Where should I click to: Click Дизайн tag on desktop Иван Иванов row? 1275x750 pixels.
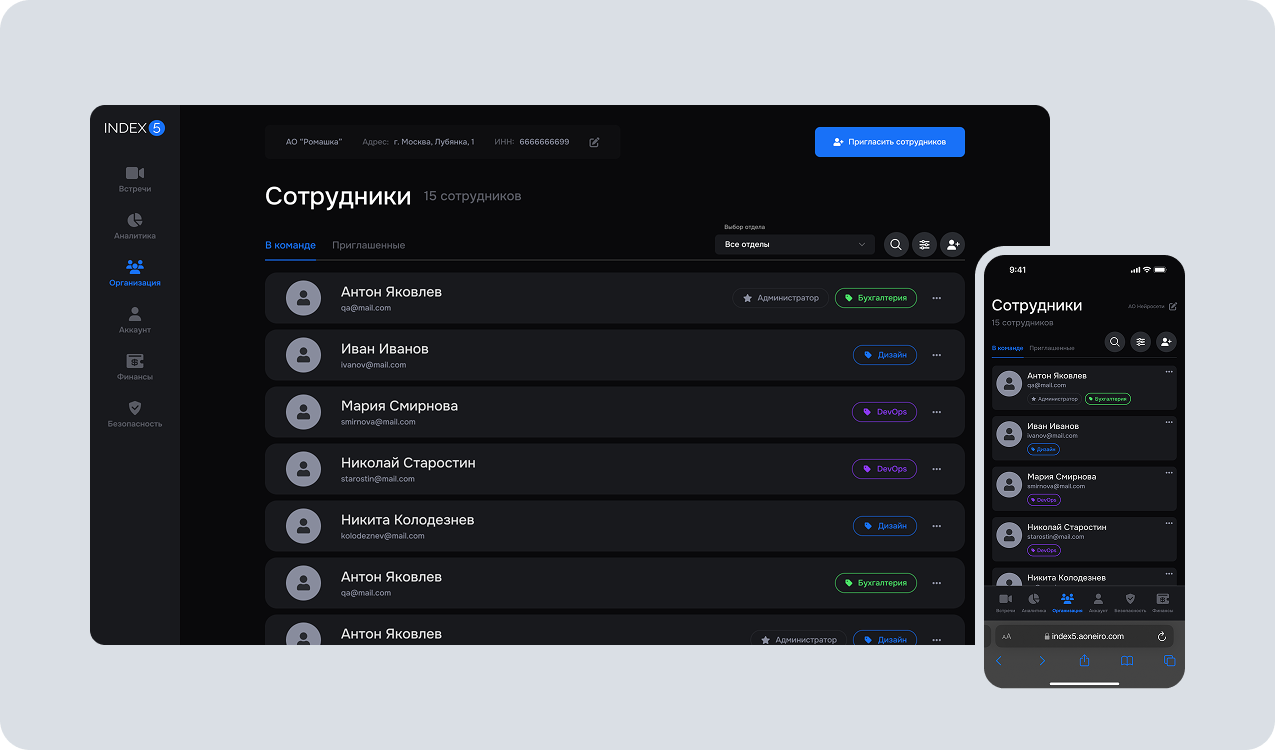pos(885,355)
